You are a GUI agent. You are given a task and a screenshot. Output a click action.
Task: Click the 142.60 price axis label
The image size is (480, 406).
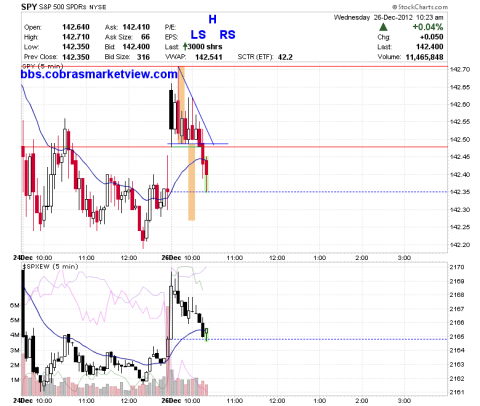pyautogui.click(x=460, y=104)
